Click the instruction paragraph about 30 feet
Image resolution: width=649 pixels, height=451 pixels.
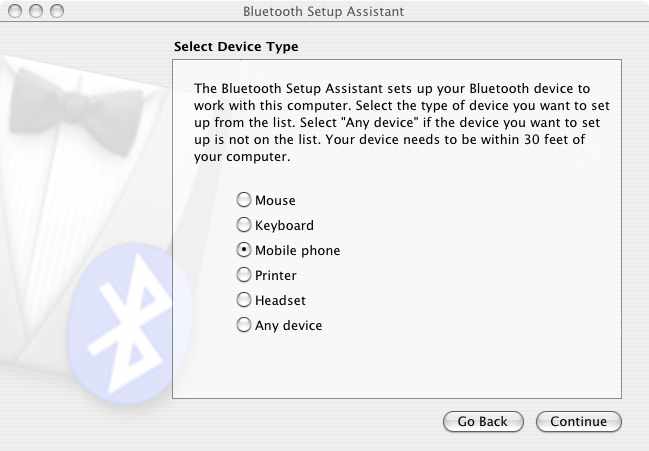(x=401, y=122)
